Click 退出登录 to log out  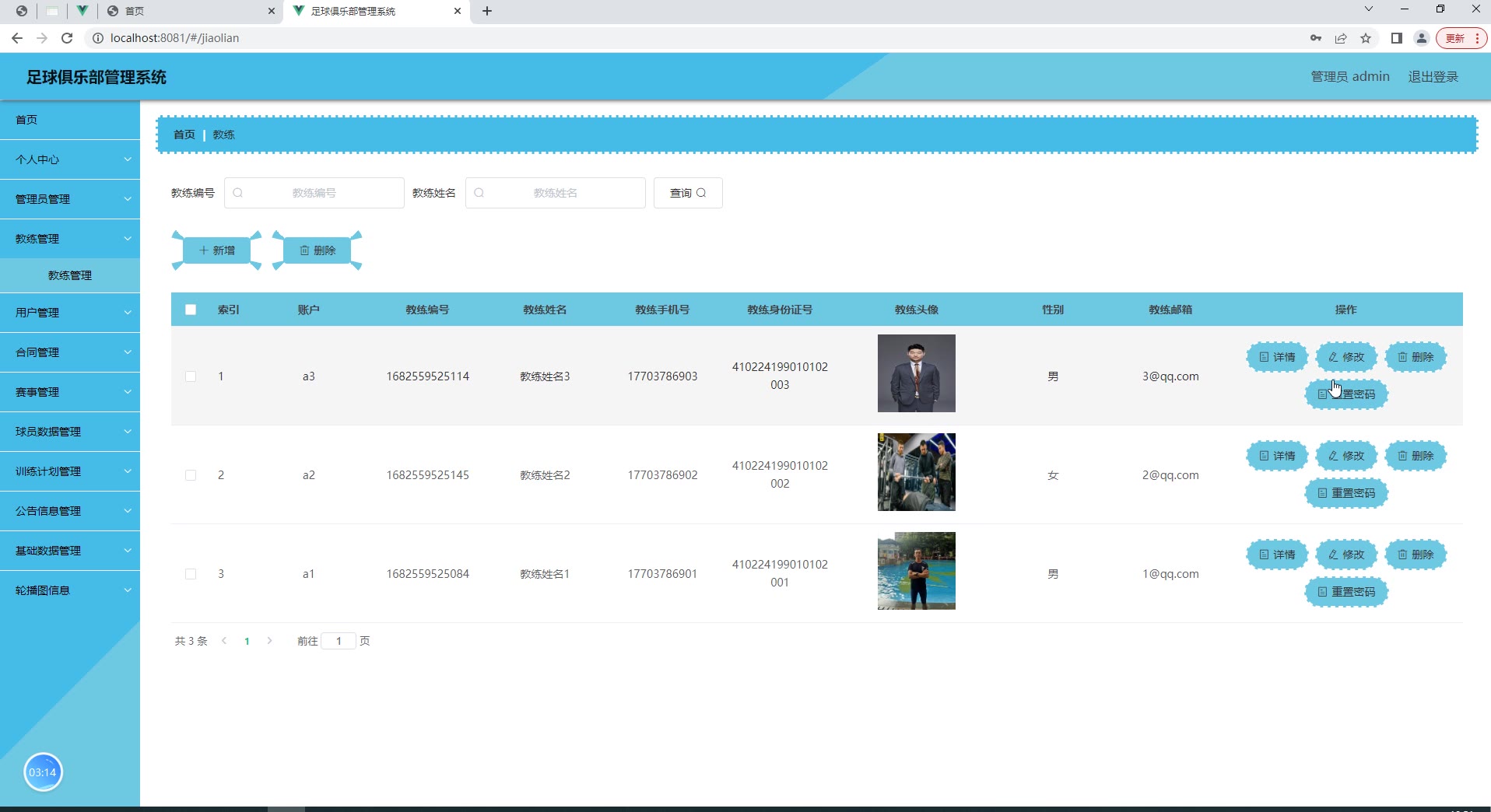pos(1433,76)
